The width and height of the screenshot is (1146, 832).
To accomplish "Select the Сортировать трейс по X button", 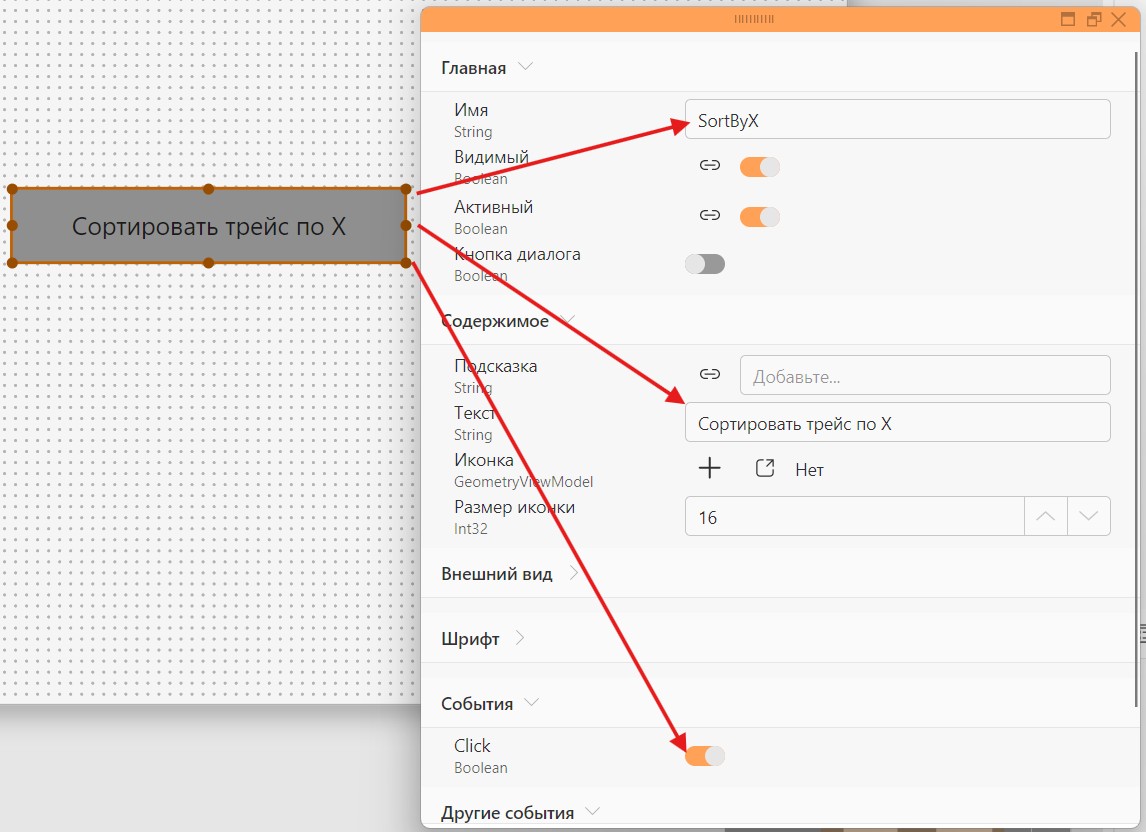I will tap(208, 226).
